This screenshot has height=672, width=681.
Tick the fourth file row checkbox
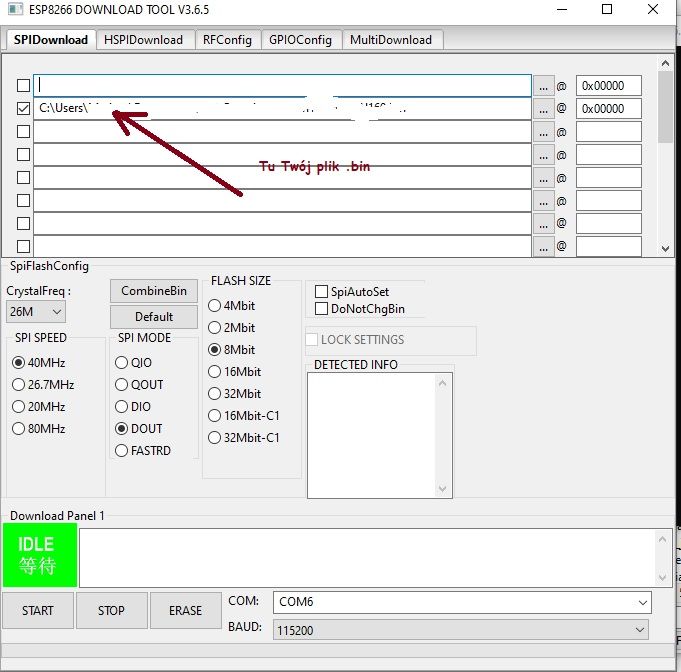point(23,154)
